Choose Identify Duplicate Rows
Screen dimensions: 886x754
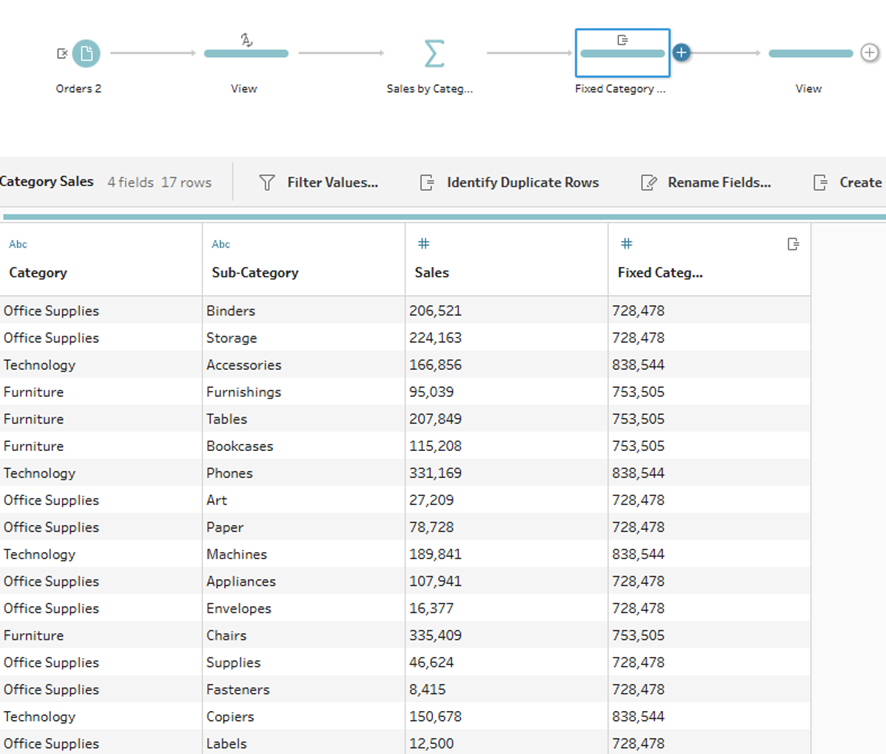pyautogui.click(x=509, y=182)
